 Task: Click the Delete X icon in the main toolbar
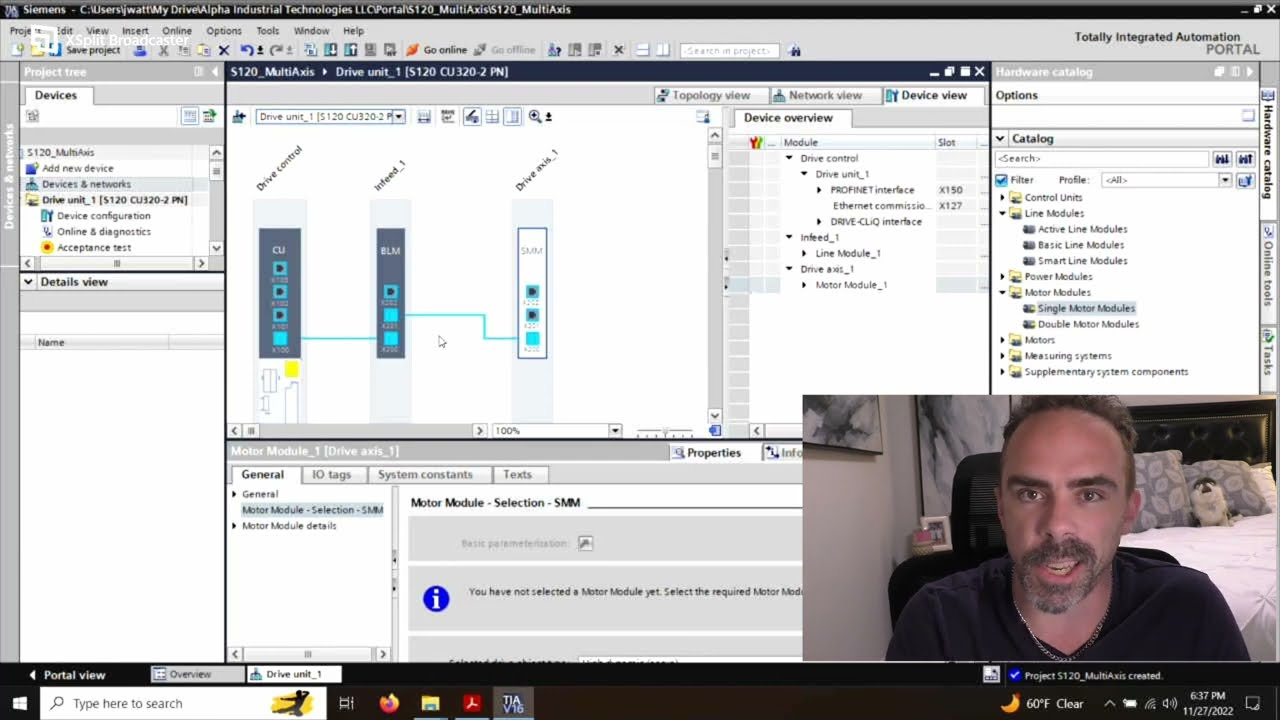point(224,50)
